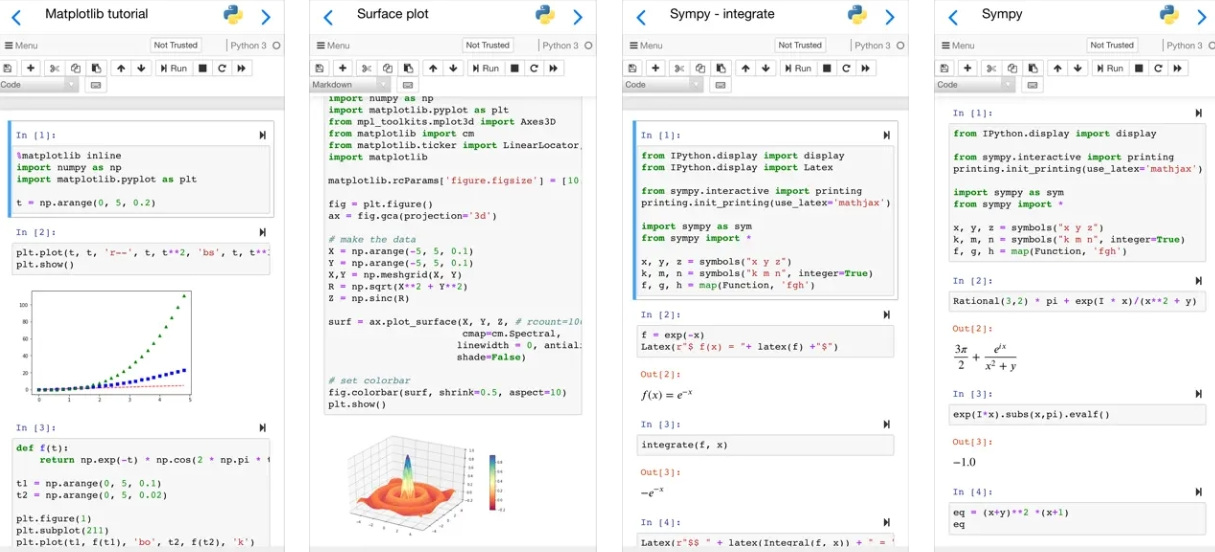
Task: Open command palette keyboard icon in Matplotlib tutorial
Action: tap(96, 85)
